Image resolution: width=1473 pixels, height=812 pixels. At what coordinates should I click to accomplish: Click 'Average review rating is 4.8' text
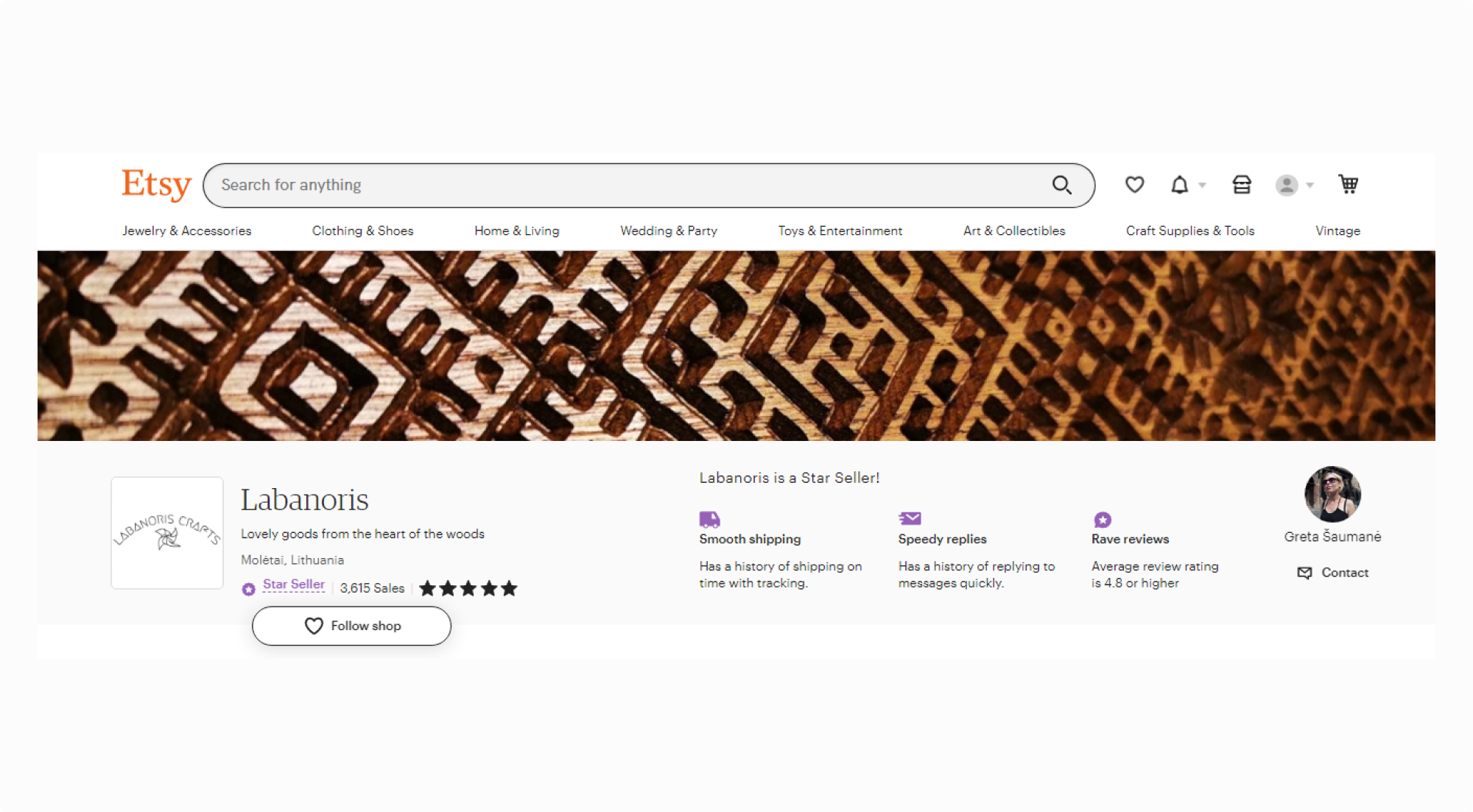tap(1155, 575)
